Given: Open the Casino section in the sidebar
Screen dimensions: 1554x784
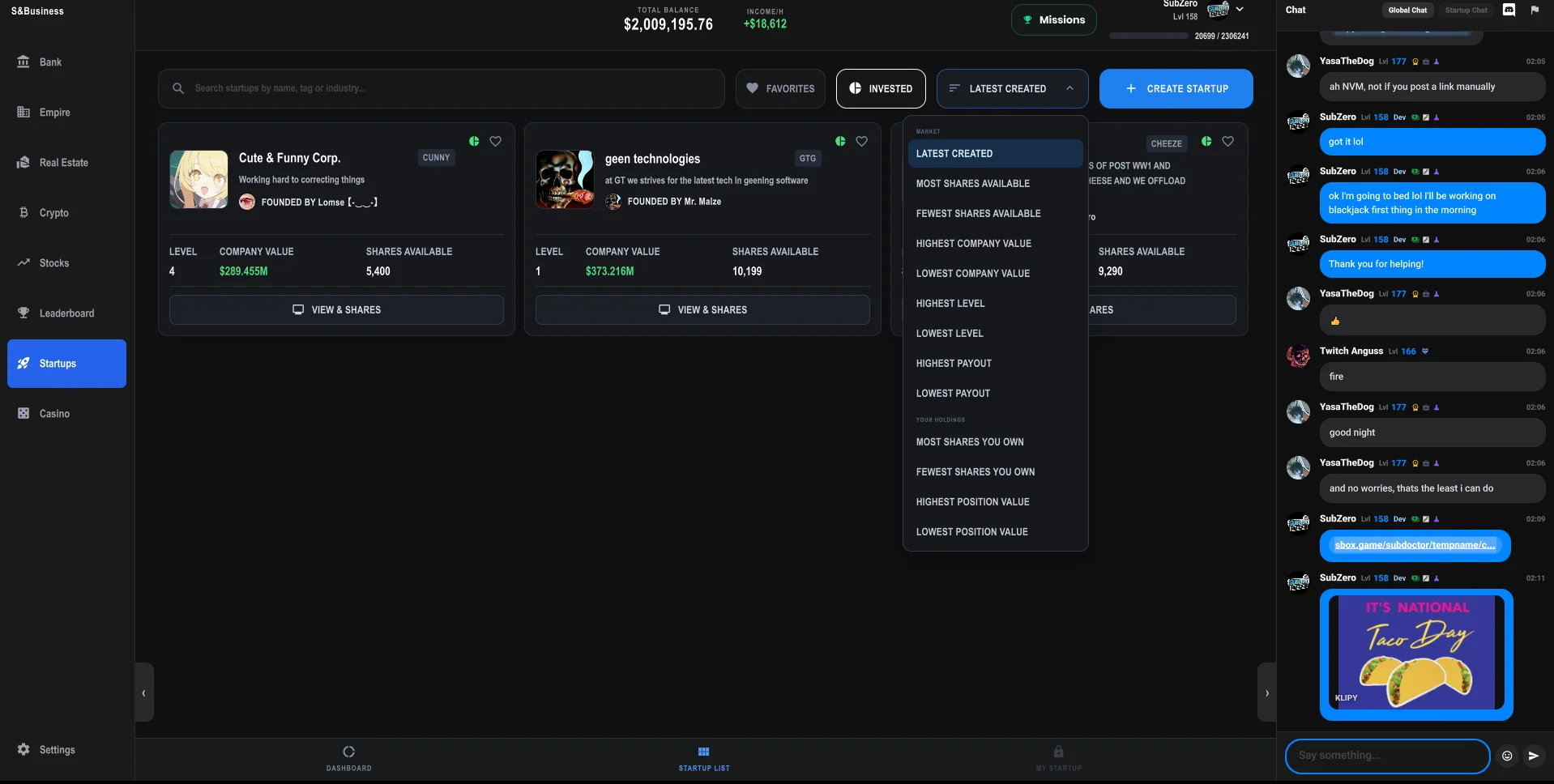Looking at the screenshot, I should [66, 414].
